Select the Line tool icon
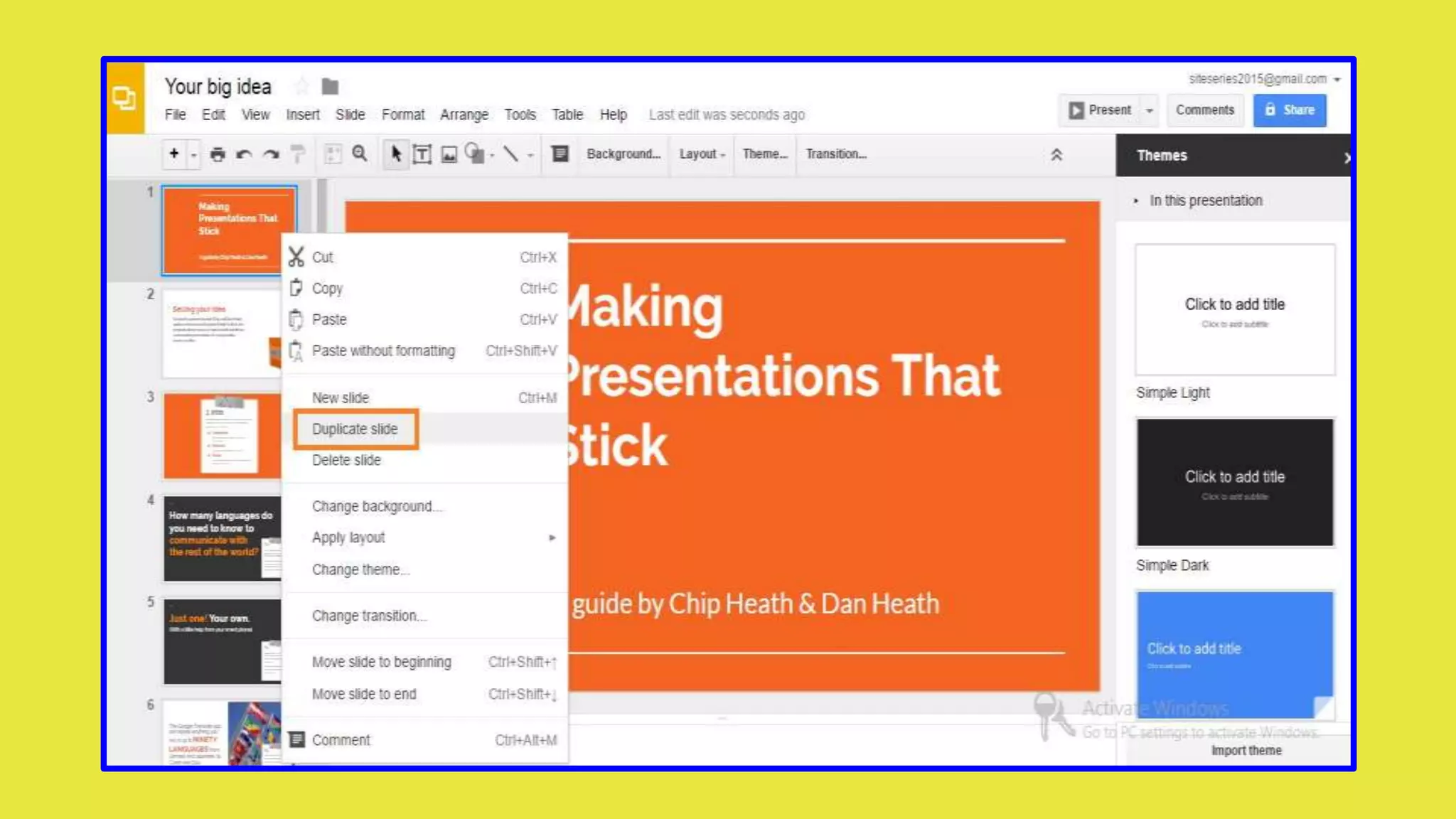 pos(510,154)
